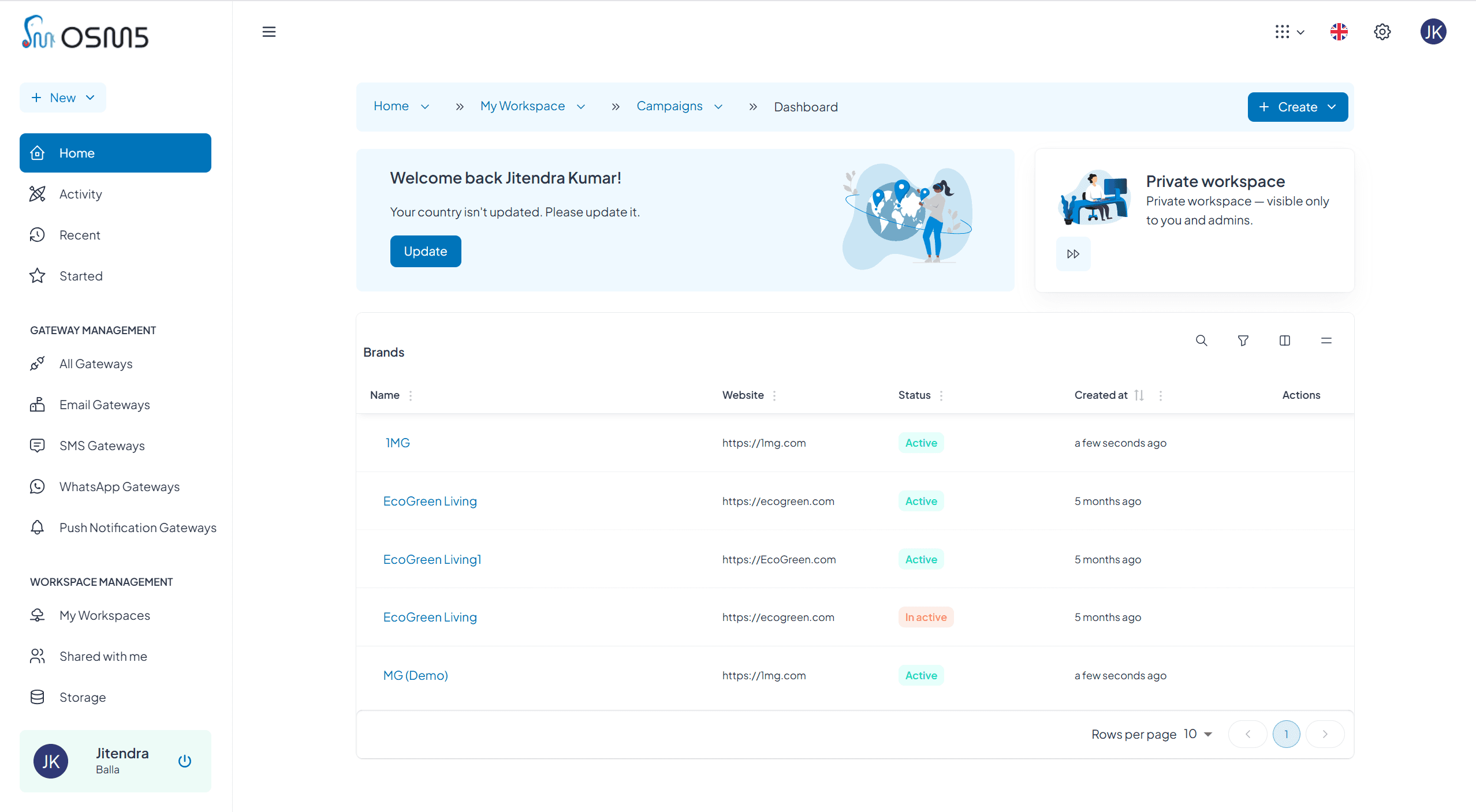Click the row density lines icon
The height and width of the screenshot is (812, 1476).
point(1326,340)
